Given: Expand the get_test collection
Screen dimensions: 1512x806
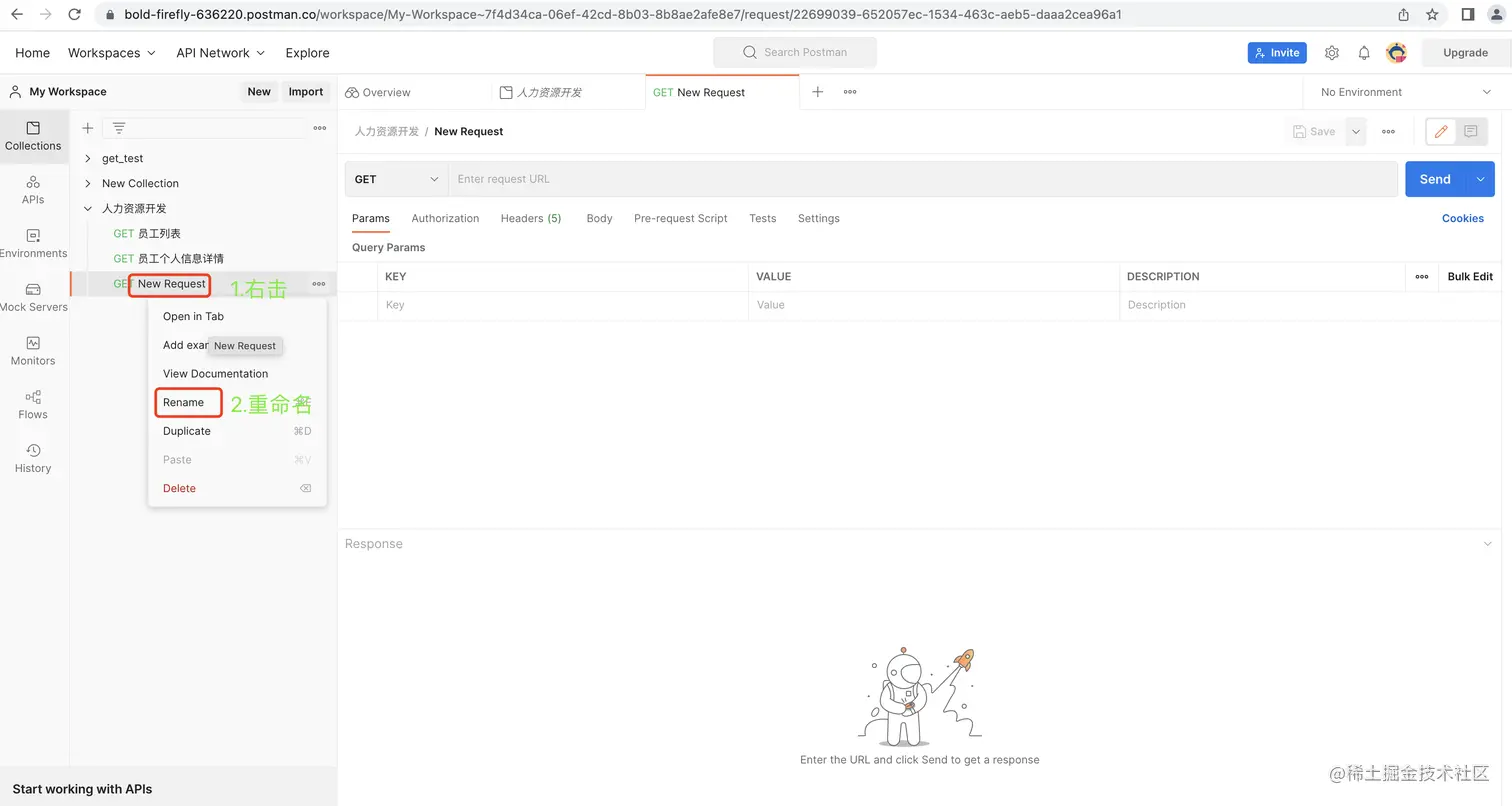Looking at the screenshot, I should click(x=88, y=159).
